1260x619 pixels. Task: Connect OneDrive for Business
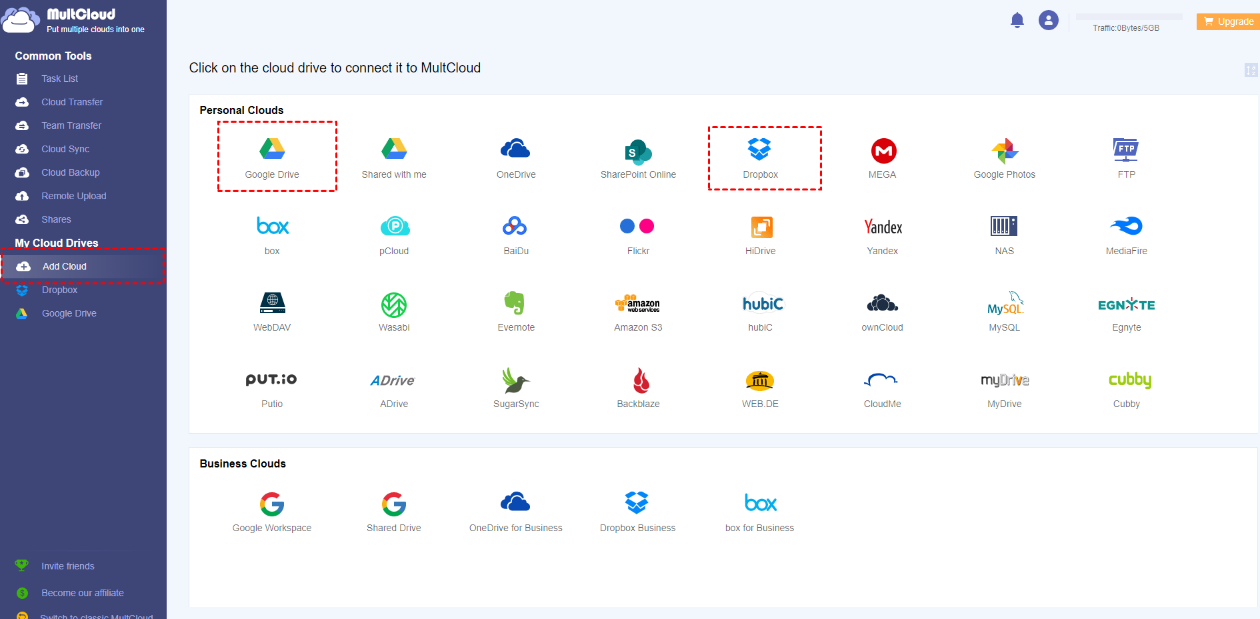tap(516, 512)
